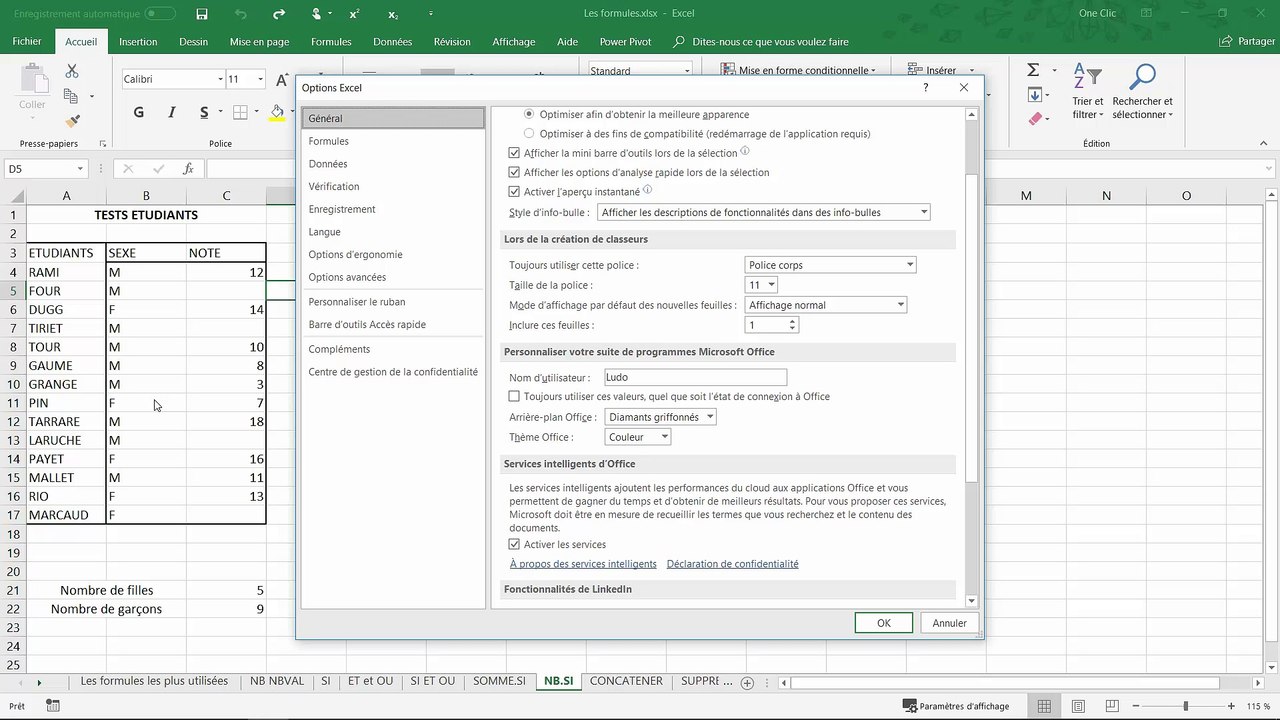Check Toujours utiliser ces valeurs checkbox
Image resolution: width=1280 pixels, height=720 pixels.
click(x=514, y=396)
